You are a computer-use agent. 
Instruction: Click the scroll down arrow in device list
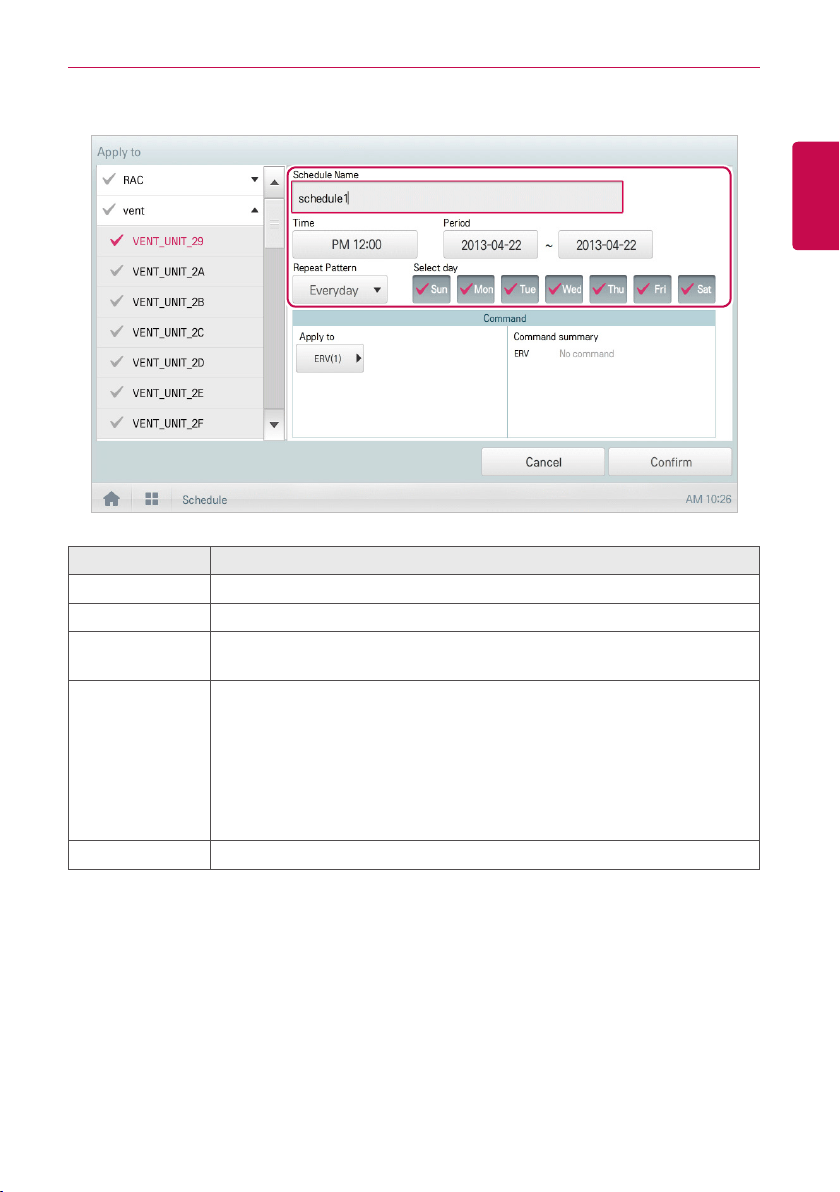pyautogui.click(x=274, y=425)
